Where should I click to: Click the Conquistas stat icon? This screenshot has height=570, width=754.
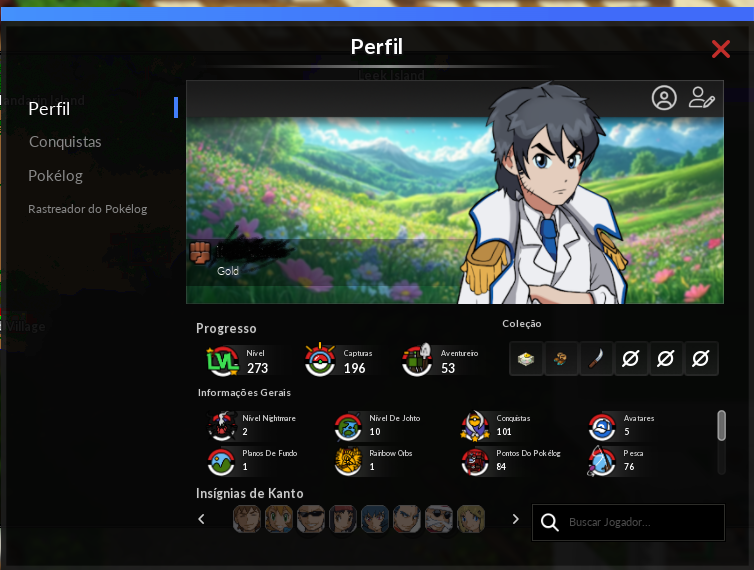click(475, 426)
